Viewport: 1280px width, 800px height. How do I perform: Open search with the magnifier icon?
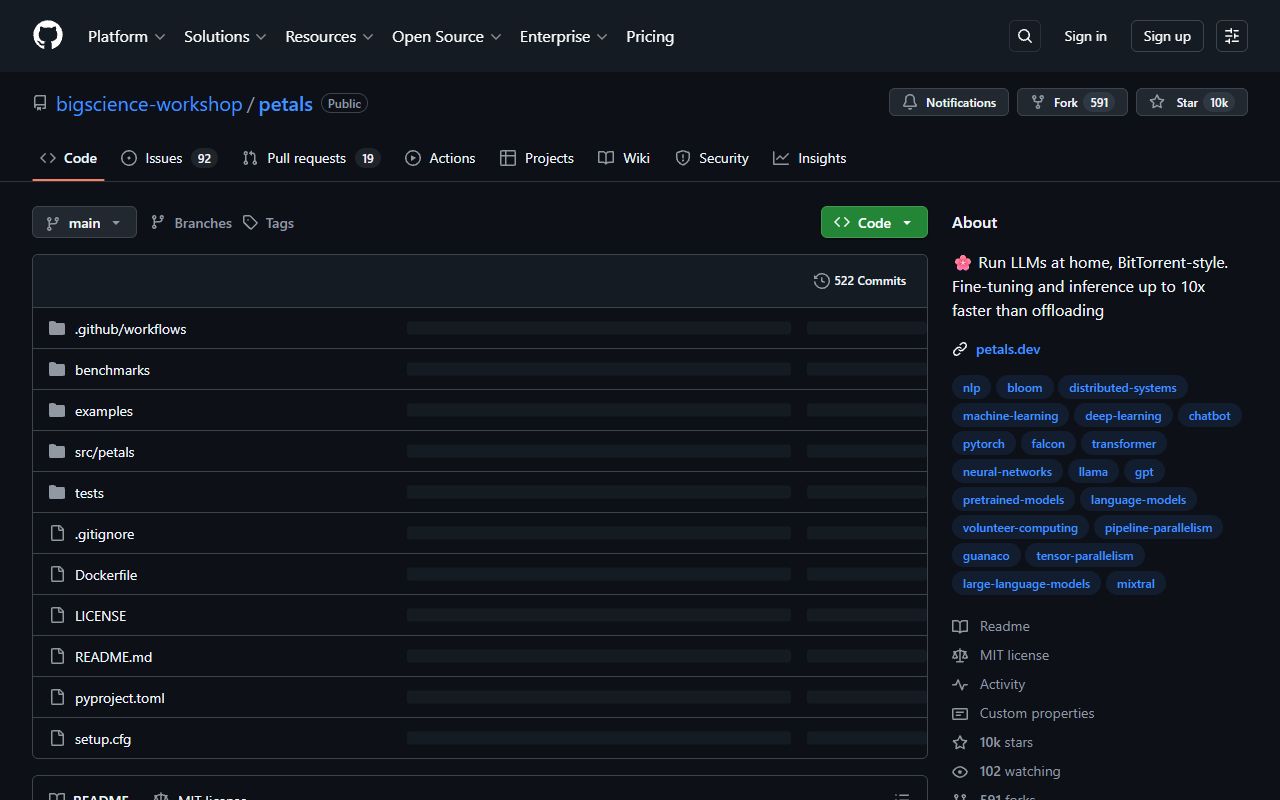click(1025, 36)
